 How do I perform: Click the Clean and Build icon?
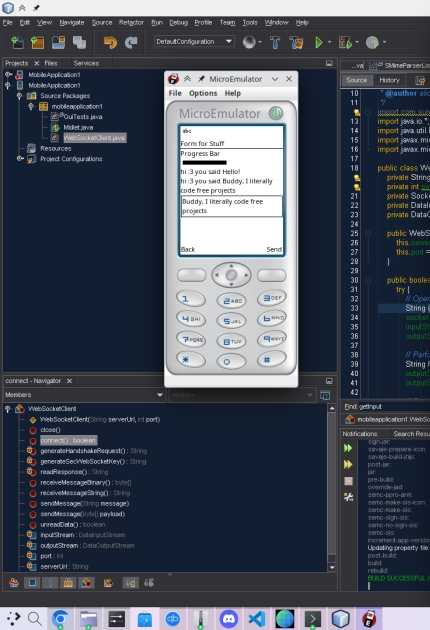tap(296, 42)
